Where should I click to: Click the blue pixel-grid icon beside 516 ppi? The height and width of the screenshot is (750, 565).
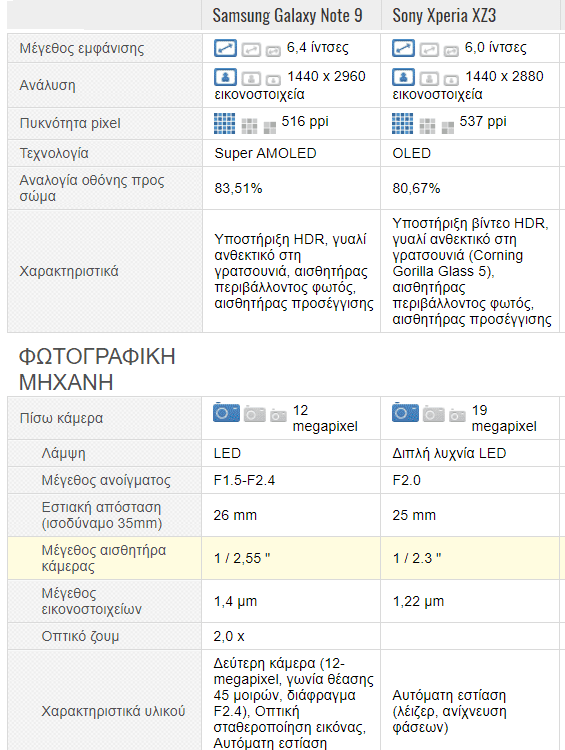pos(224,123)
